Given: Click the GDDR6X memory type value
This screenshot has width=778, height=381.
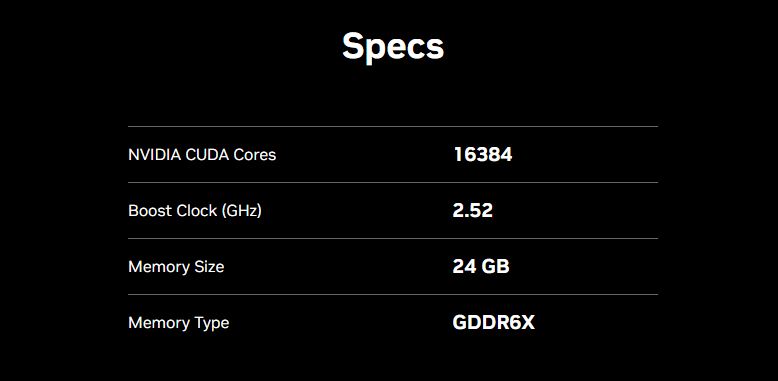Looking at the screenshot, I should pos(494,323).
